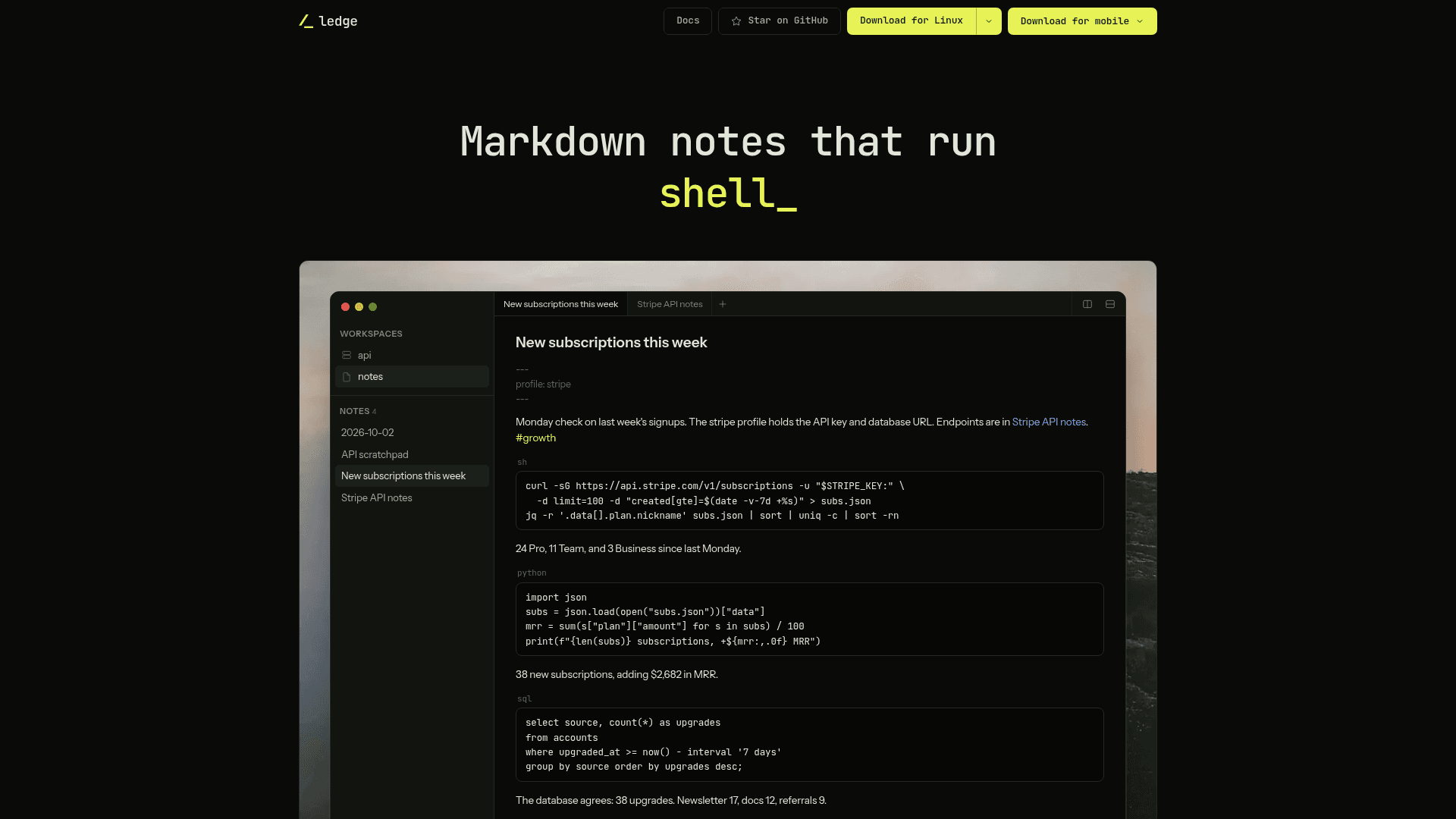The image size is (1456, 819).
Task: Click the api workspace stack icon
Action: pos(347,355)
